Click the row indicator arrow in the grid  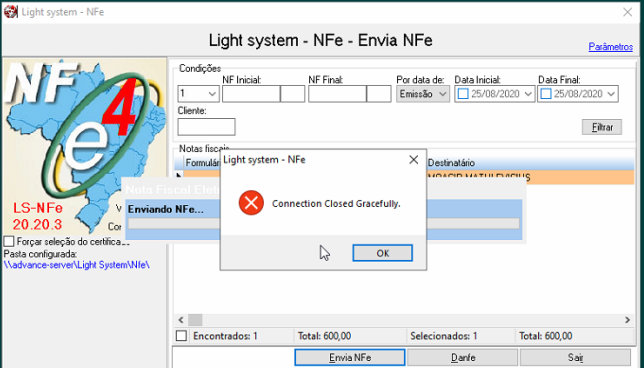click(x=179, y=177)
